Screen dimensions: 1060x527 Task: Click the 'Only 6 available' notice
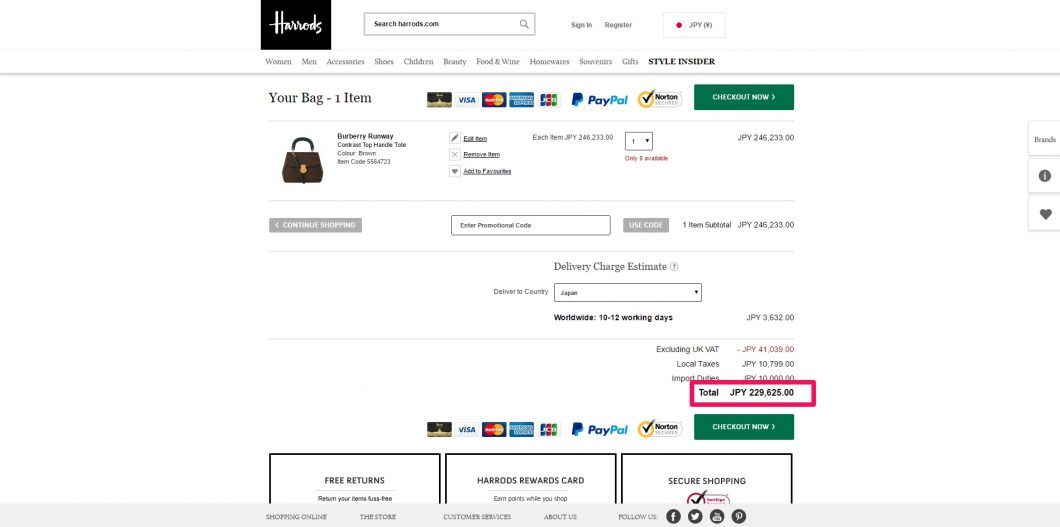point(646,159)
